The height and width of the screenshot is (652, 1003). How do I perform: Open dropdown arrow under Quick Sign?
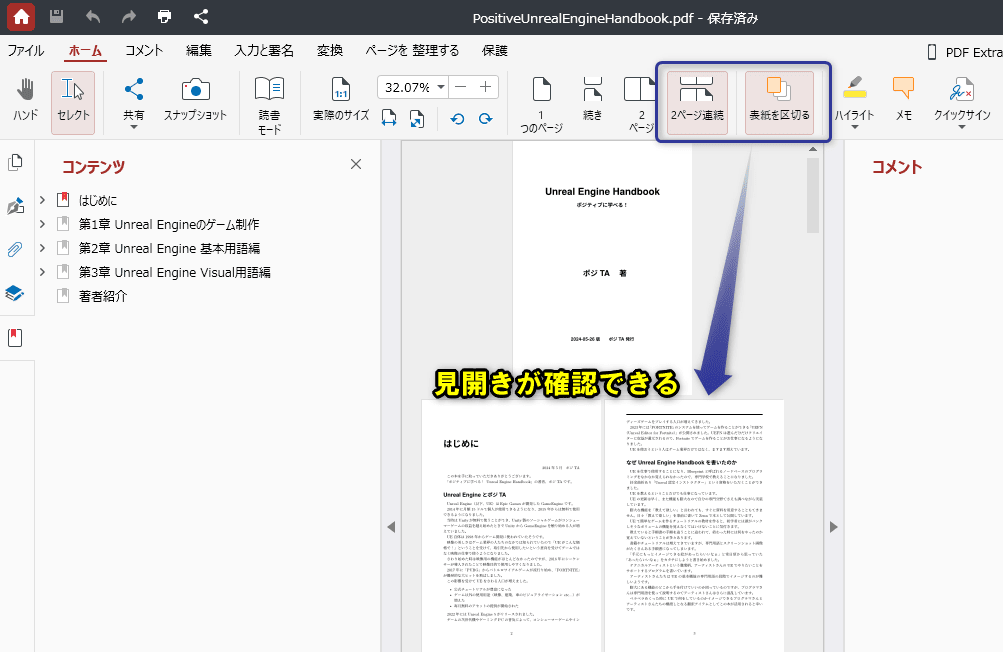tap(961, 127)
